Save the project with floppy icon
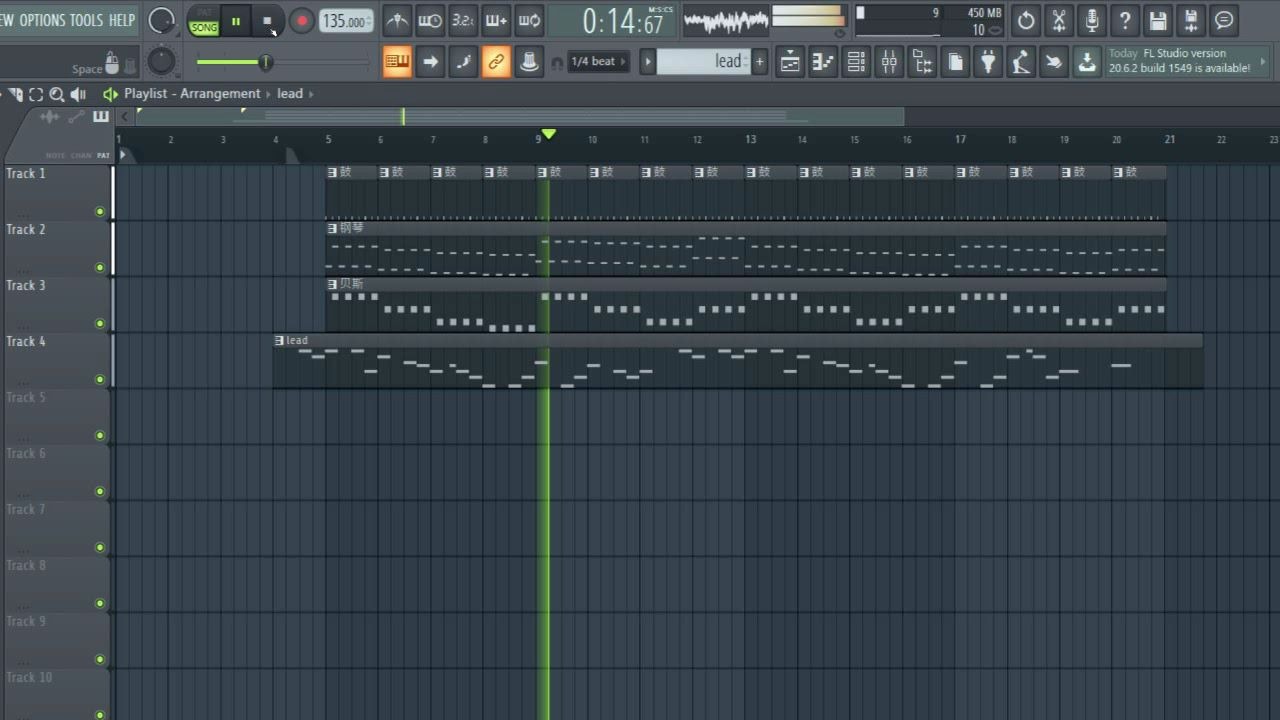This screenshot has height=720, width=1280. (x=1158, y=20)
